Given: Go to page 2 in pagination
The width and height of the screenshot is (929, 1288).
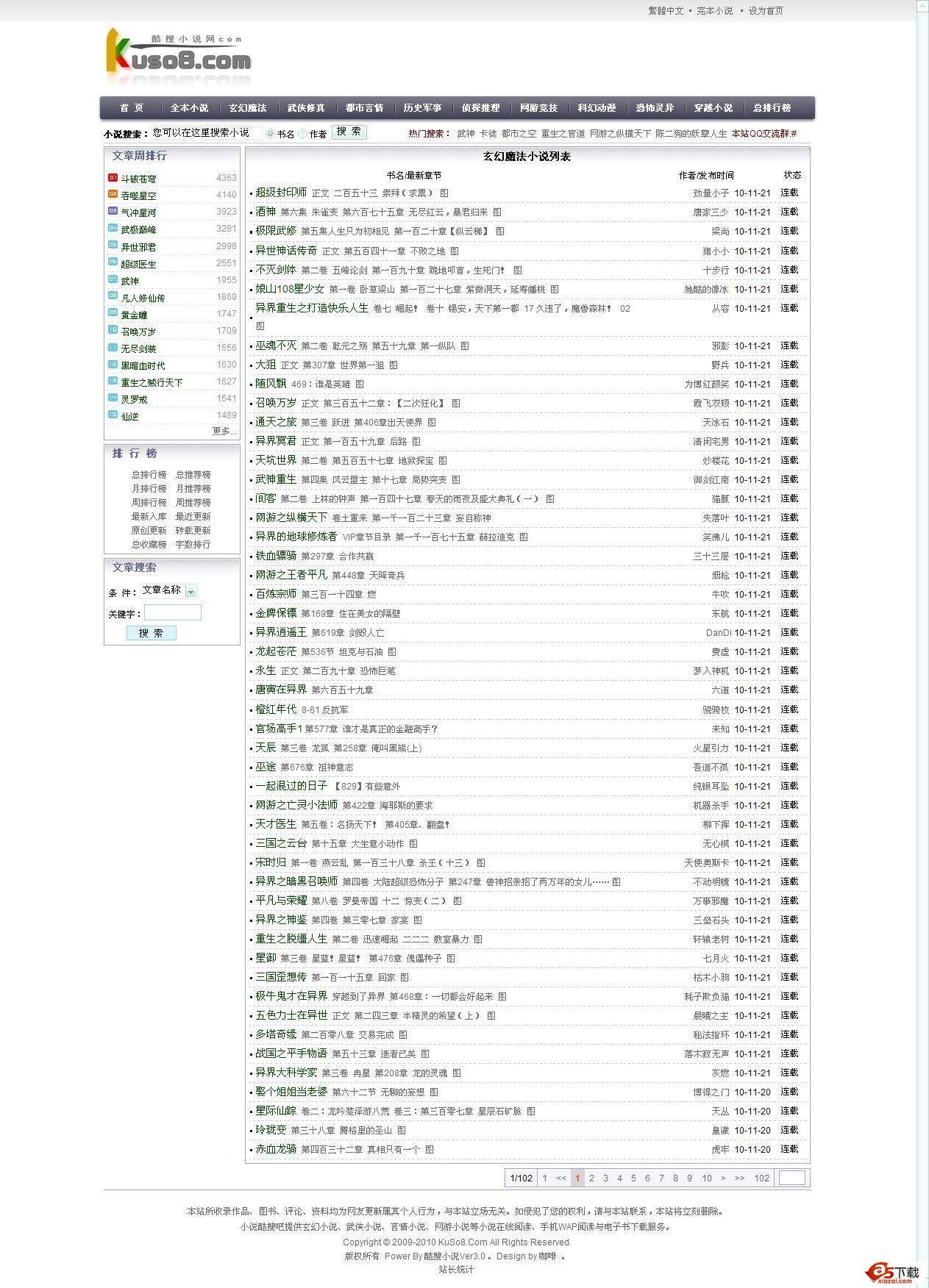Looking at the screenshot, I should pos(591,1178).
